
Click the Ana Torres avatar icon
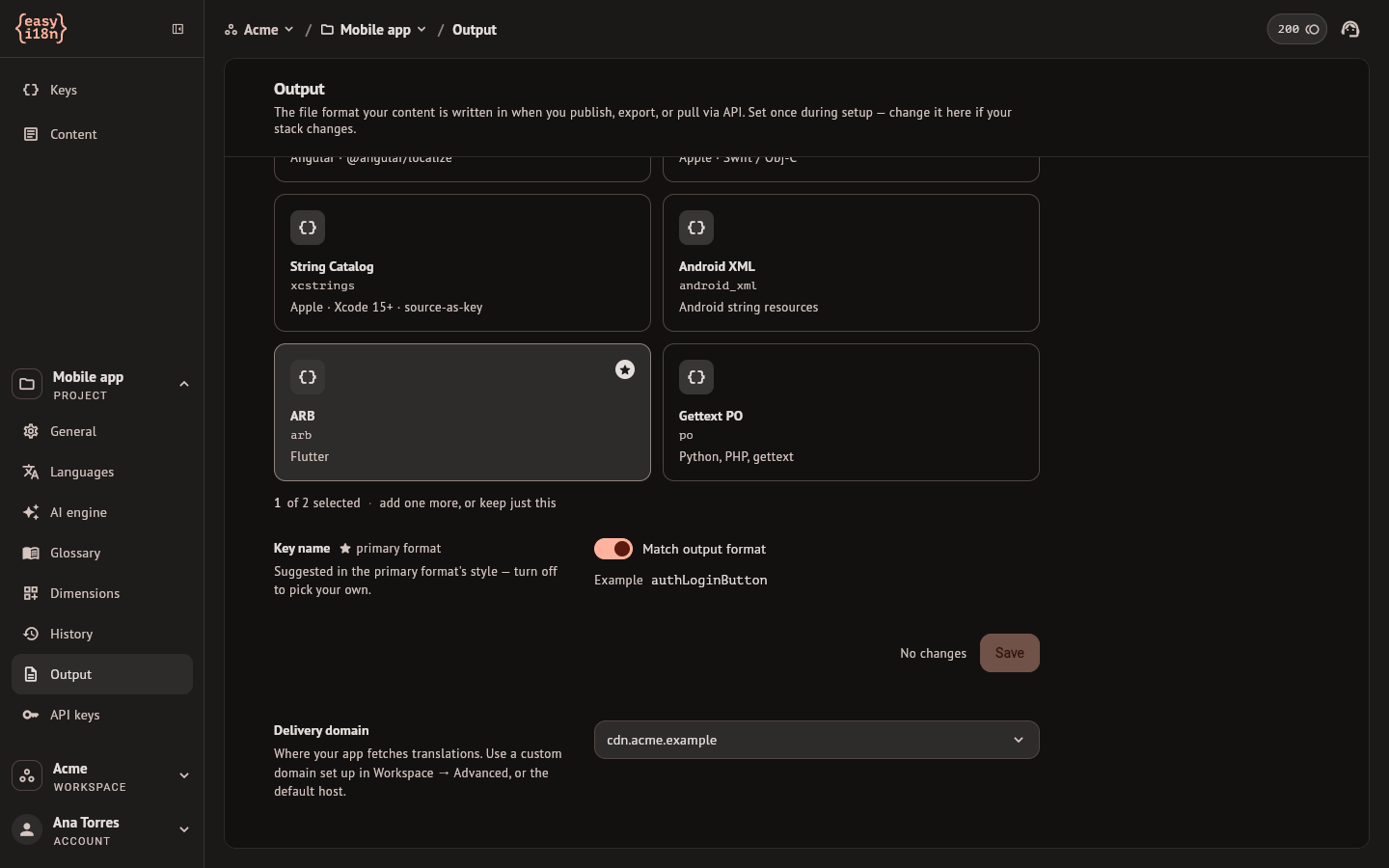(27, 829)
